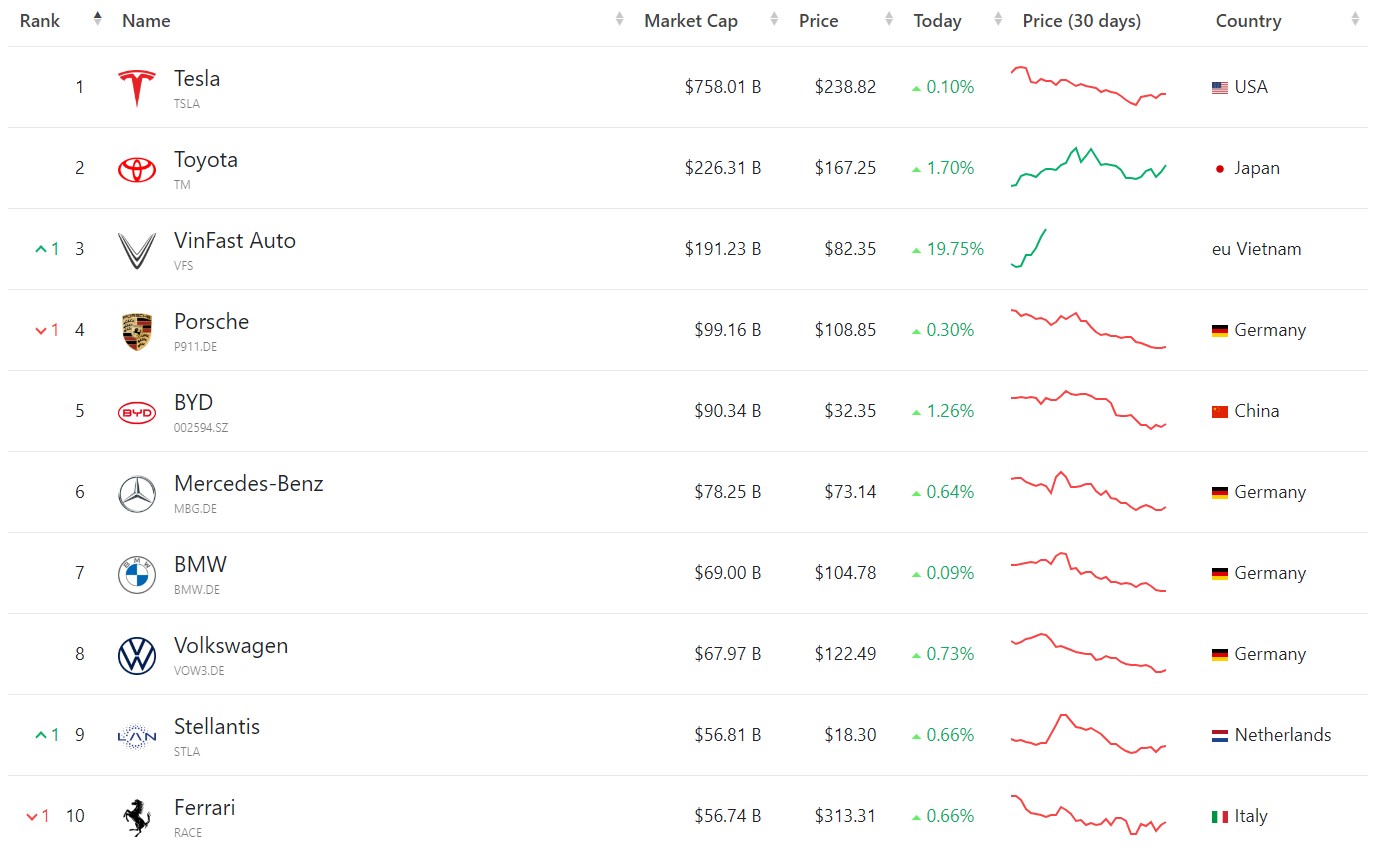The width and height of the screenshot is (1377, 856).
Task: Click the P911.DE ticker symbol
Action: coord(195,347)
